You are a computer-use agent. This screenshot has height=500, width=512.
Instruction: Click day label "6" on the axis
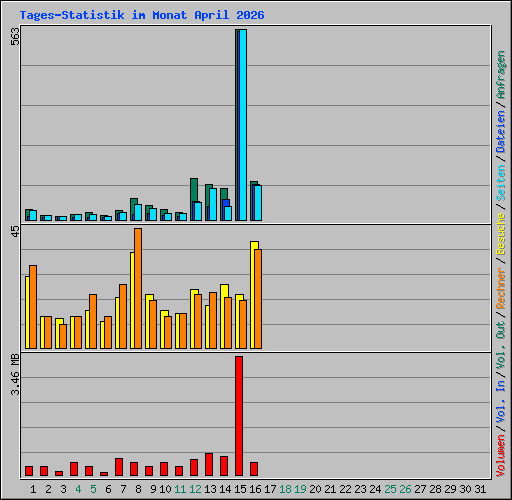point(108,489)
